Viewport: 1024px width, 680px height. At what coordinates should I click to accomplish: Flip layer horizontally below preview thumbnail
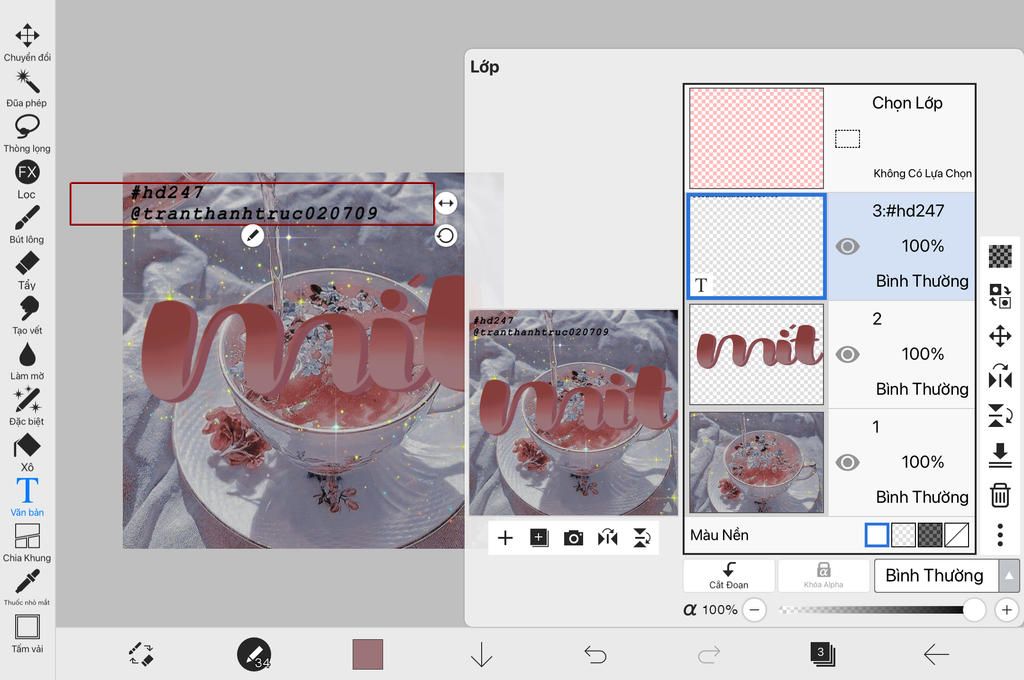coord(607,538)
